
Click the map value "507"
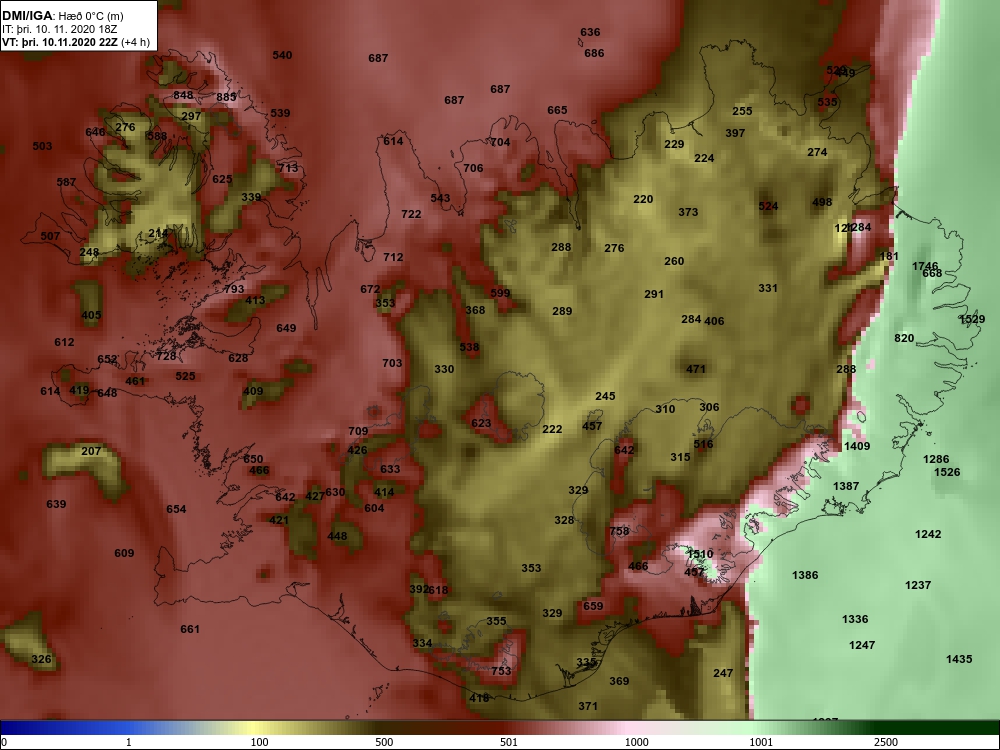[x=50, y=236]
